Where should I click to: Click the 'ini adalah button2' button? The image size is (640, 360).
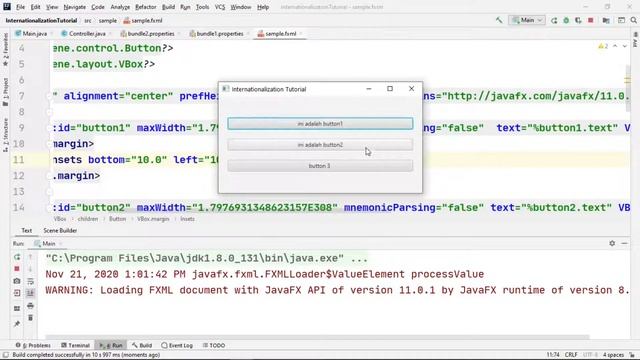[x=320, y=144]
